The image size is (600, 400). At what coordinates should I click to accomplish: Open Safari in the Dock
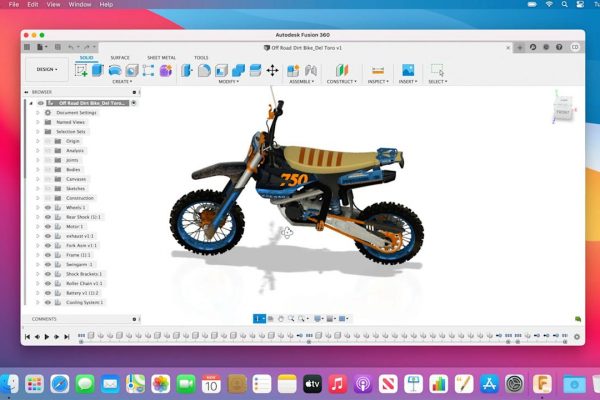pos(60,384)
